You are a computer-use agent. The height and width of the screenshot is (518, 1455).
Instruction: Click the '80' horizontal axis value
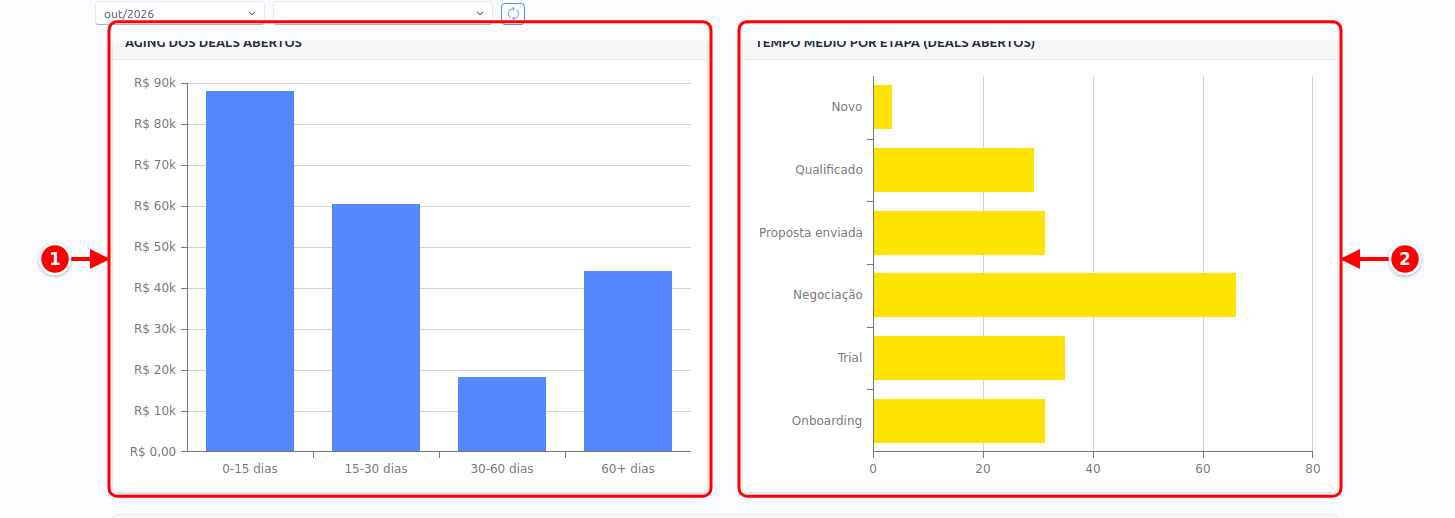(x=1313, y=468)
